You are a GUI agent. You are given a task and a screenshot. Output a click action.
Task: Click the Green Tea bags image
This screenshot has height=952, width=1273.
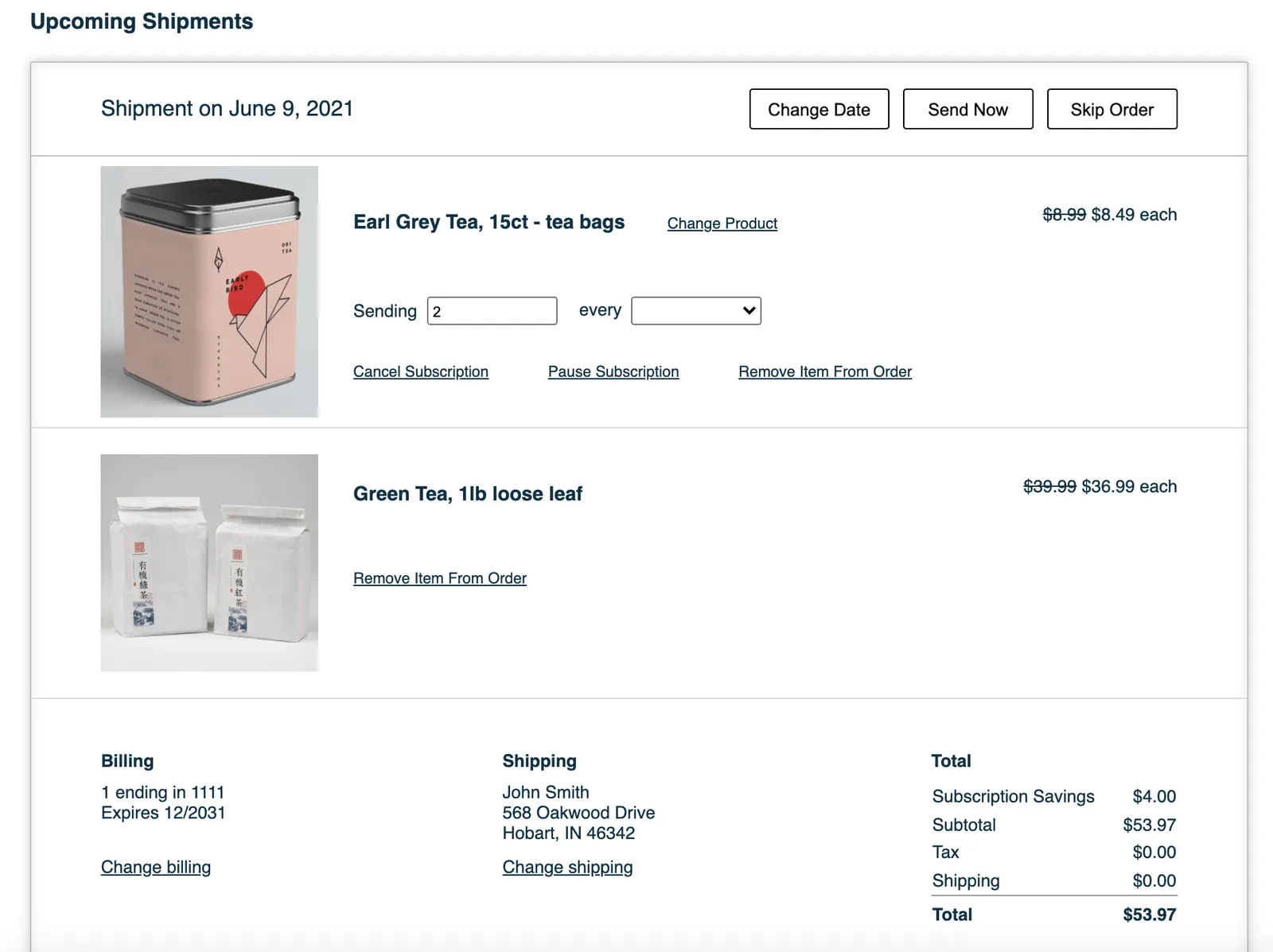tap(209, 562)
